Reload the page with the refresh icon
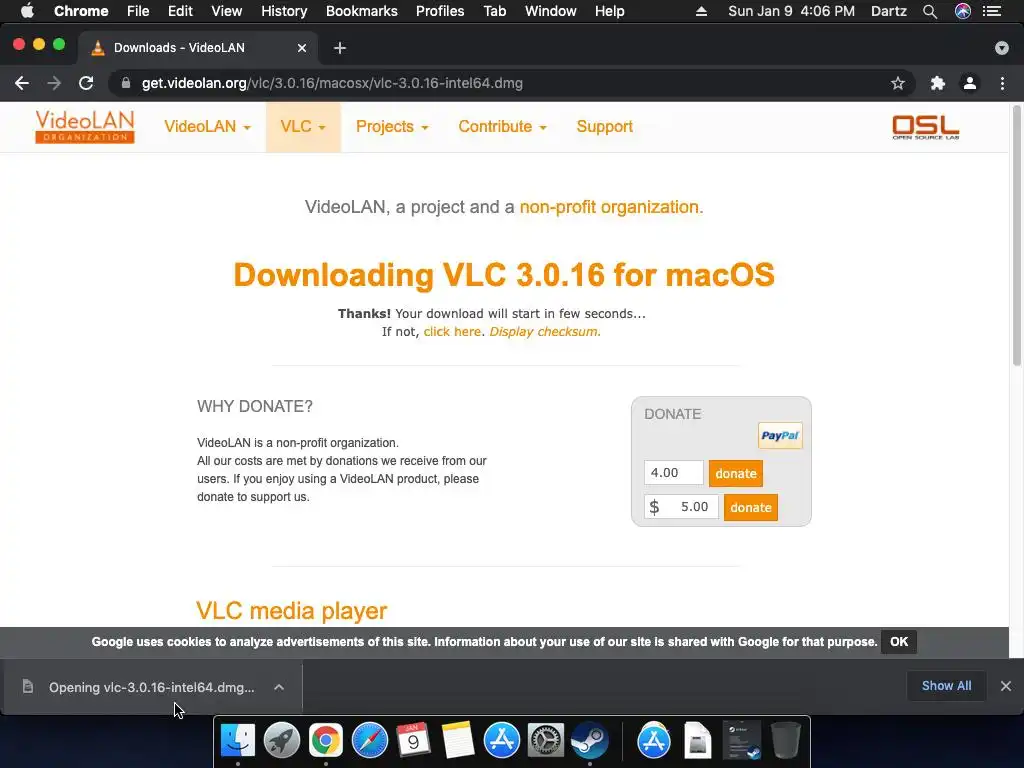The image size is (1024, 768). pyautogui.click(x=86, y=83)
